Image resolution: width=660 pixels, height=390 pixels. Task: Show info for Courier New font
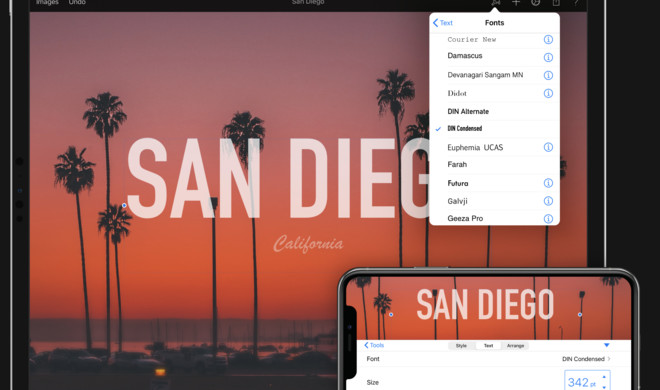point(548,40)
